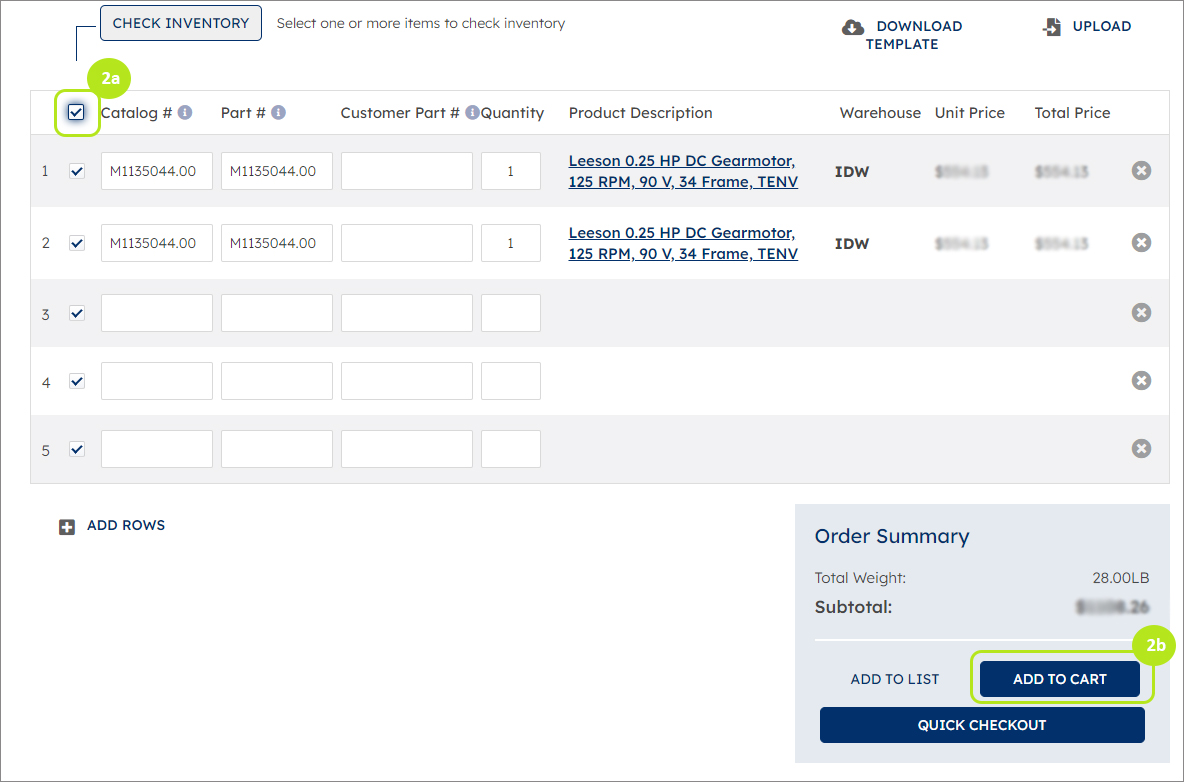
Task: Focus empty Customer Part # field in row 4
Action: (x=406, y=381)
